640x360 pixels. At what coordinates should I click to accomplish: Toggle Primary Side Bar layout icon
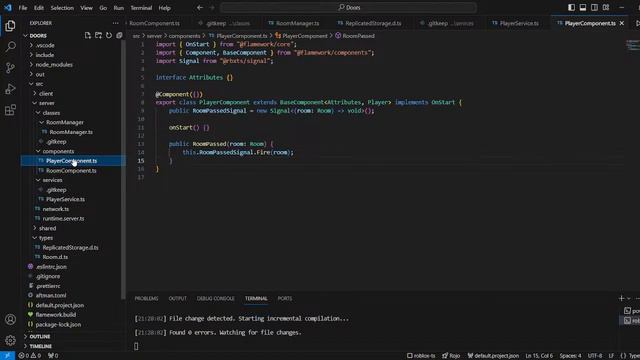[571, 7]
